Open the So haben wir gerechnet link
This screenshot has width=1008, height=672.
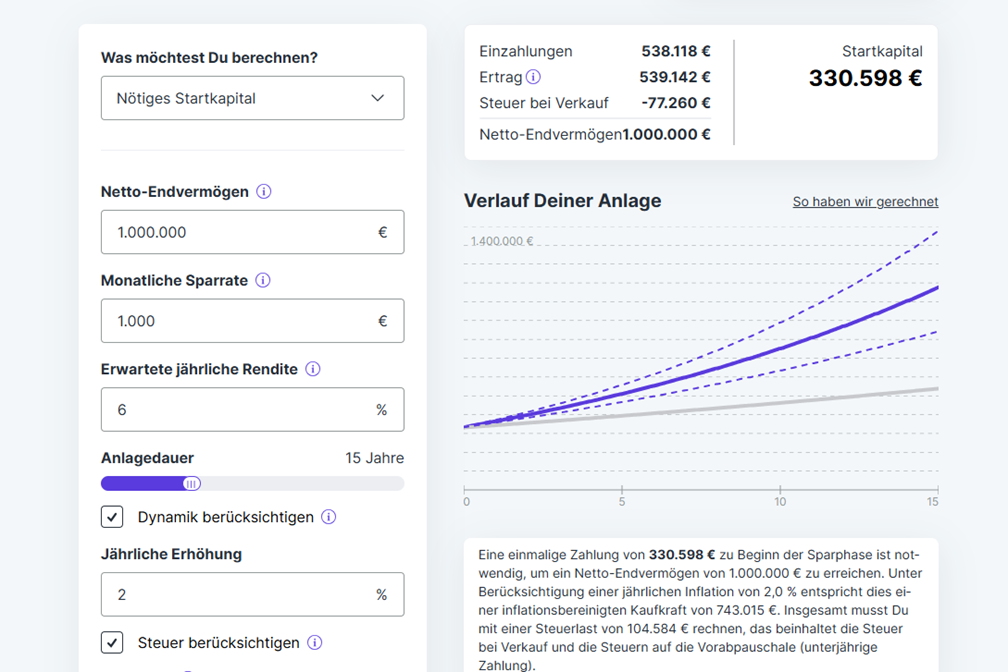point(865,202)
